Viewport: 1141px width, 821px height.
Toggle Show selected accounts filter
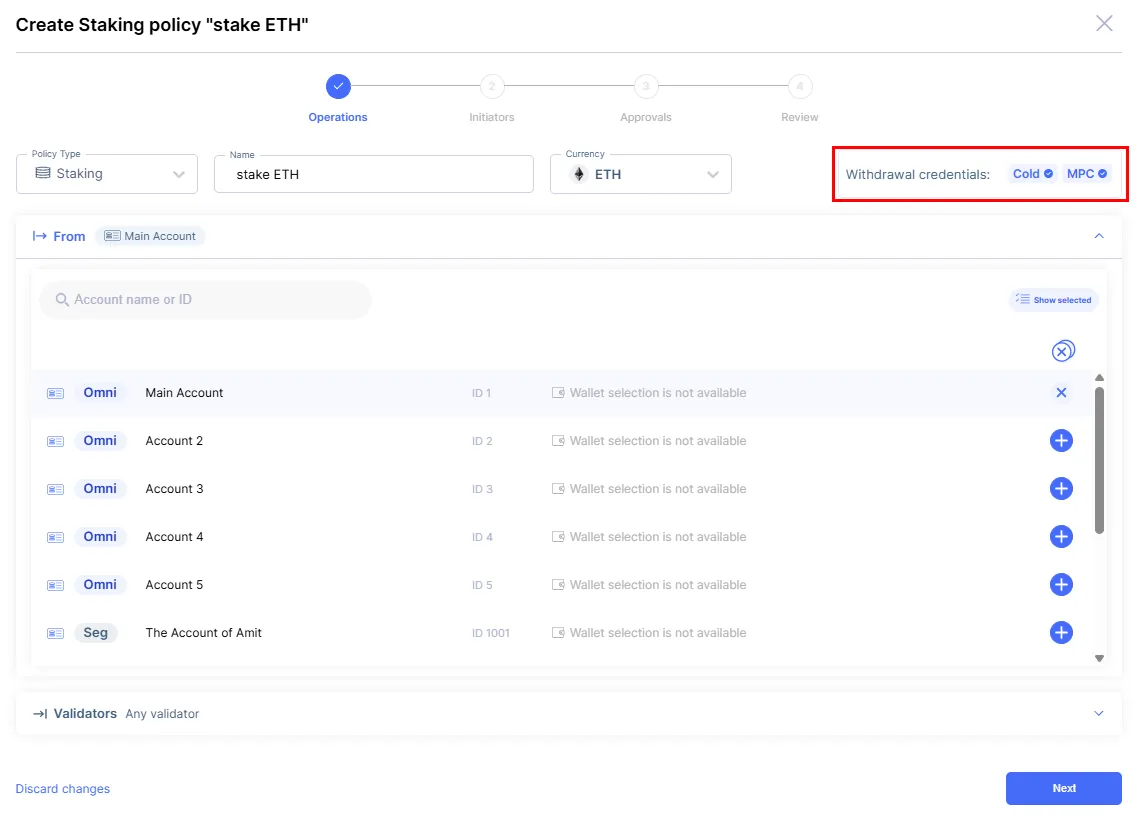1054,300
